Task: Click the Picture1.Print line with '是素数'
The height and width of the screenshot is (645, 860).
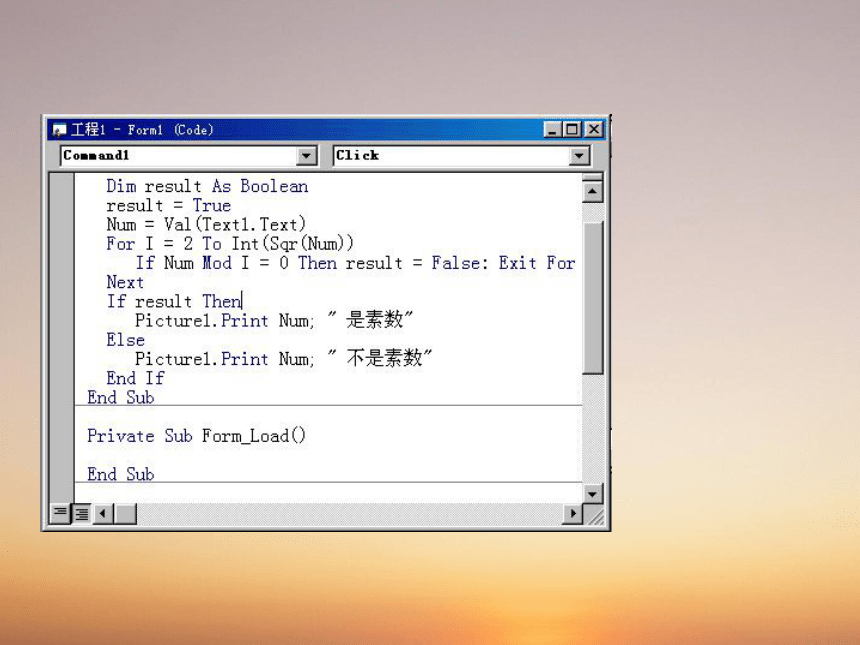Action: [x=274, y=320]
